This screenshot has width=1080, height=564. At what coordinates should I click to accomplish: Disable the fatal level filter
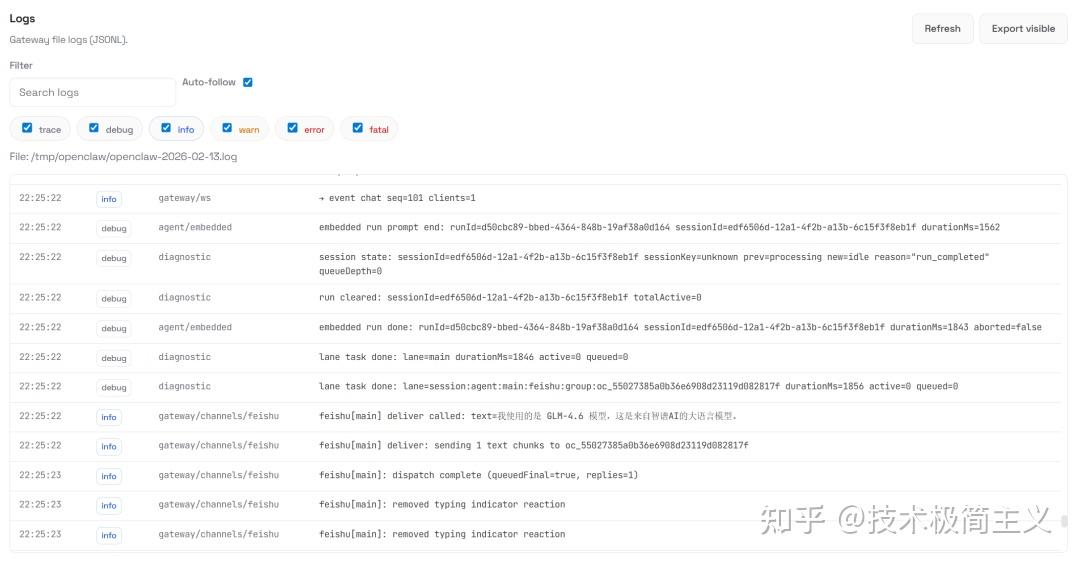[358, 128]
